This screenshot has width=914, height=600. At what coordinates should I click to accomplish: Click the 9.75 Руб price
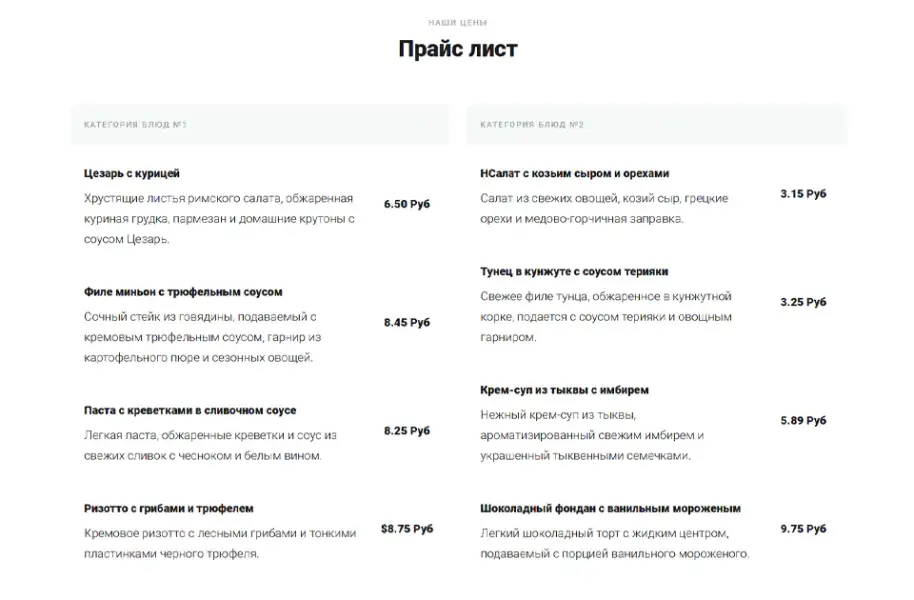tap(803, 529)
